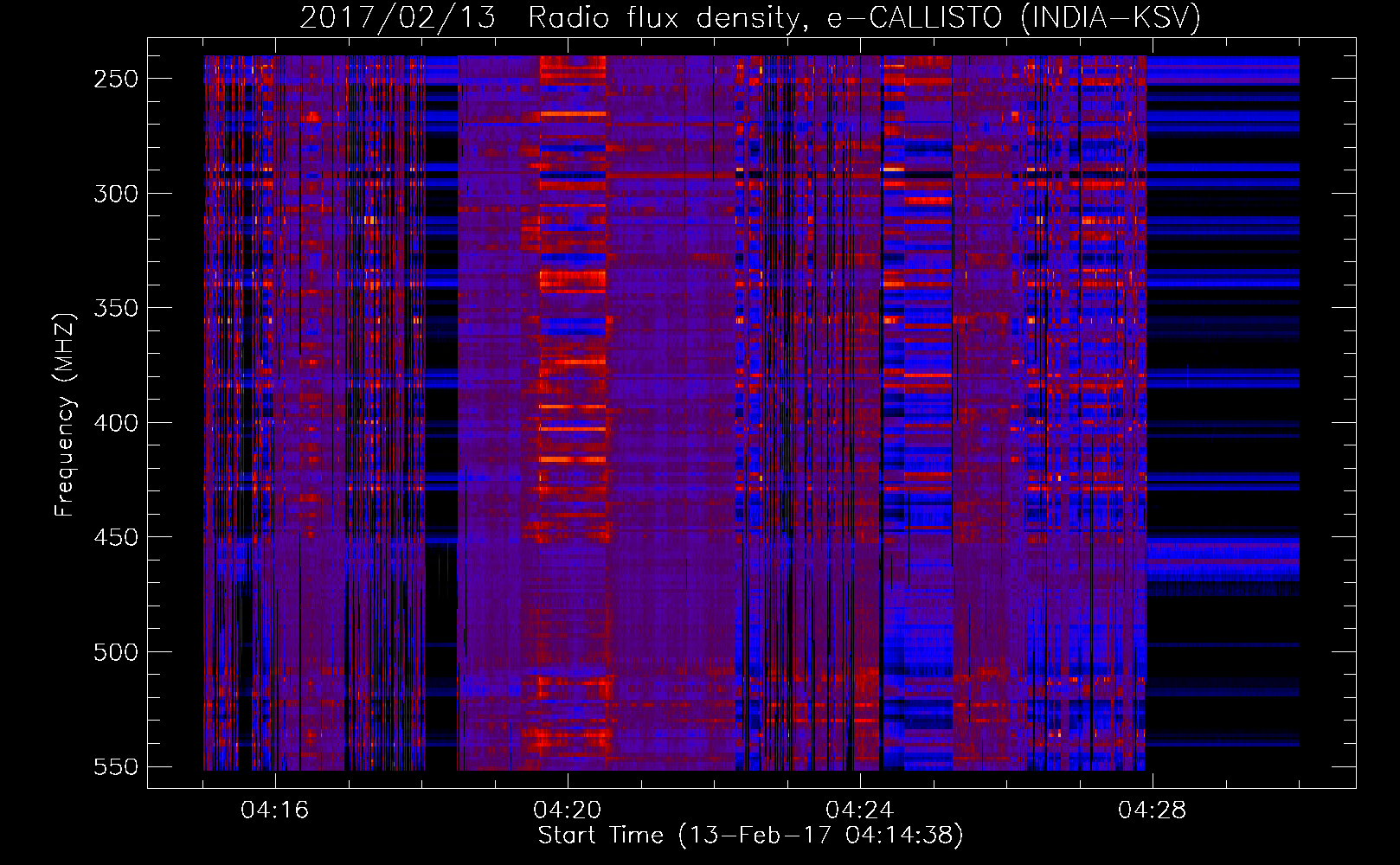
Task: Click the 400 frequency tick label
Action: coord(116,423)
